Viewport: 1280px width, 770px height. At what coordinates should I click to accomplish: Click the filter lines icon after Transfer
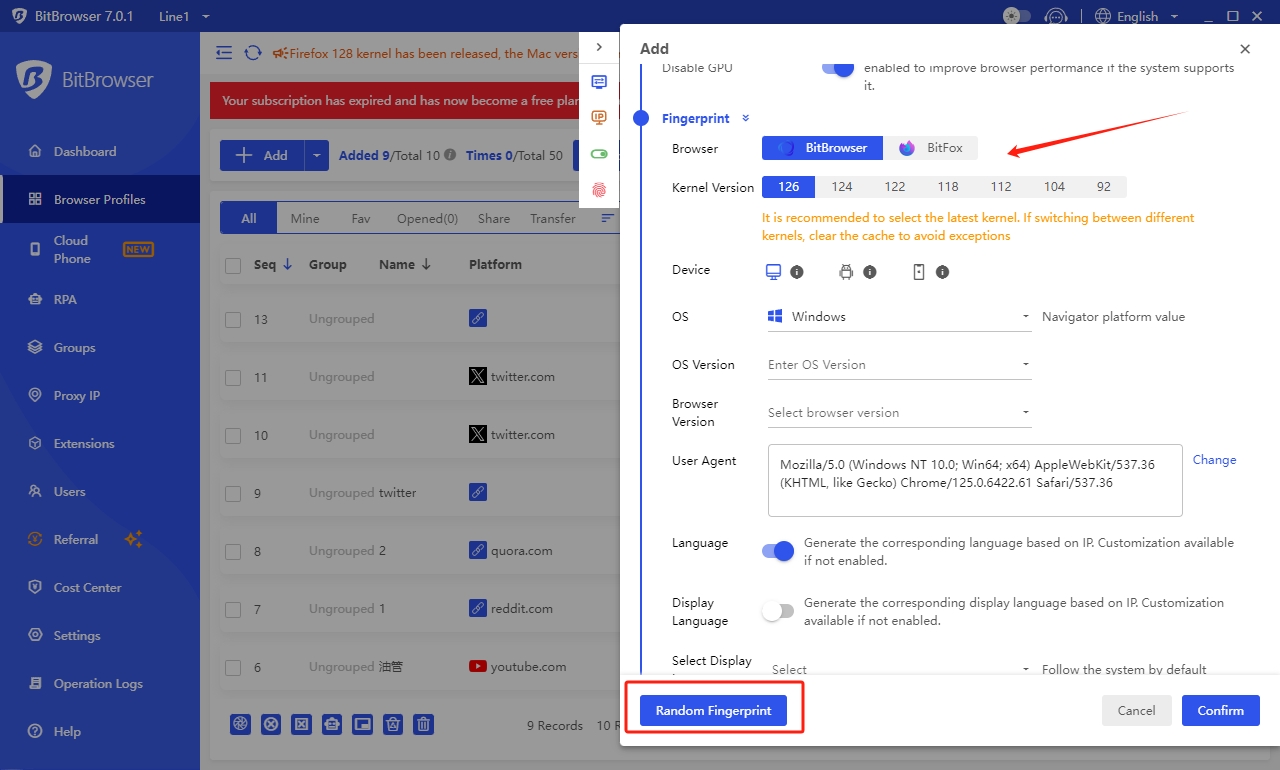click(x=606, y=218)
